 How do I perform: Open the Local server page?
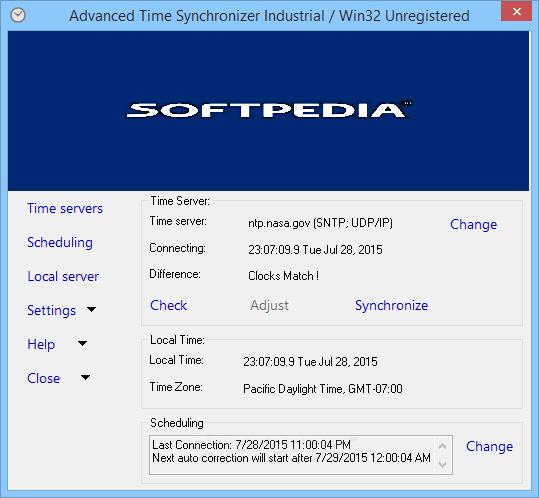[63, 276]
